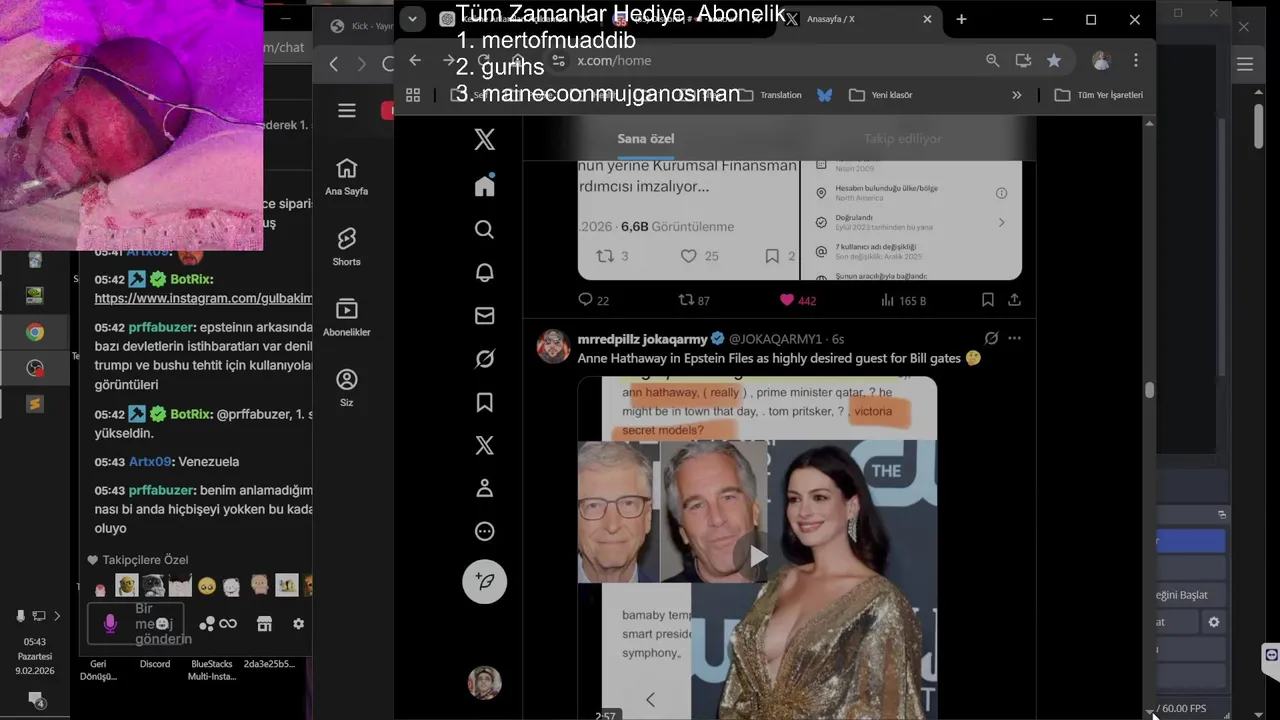The height and width of the screenshot is (720, 1280).
Task: Like the embedded quoted post with 25 likes
Action: pos(699,256)
